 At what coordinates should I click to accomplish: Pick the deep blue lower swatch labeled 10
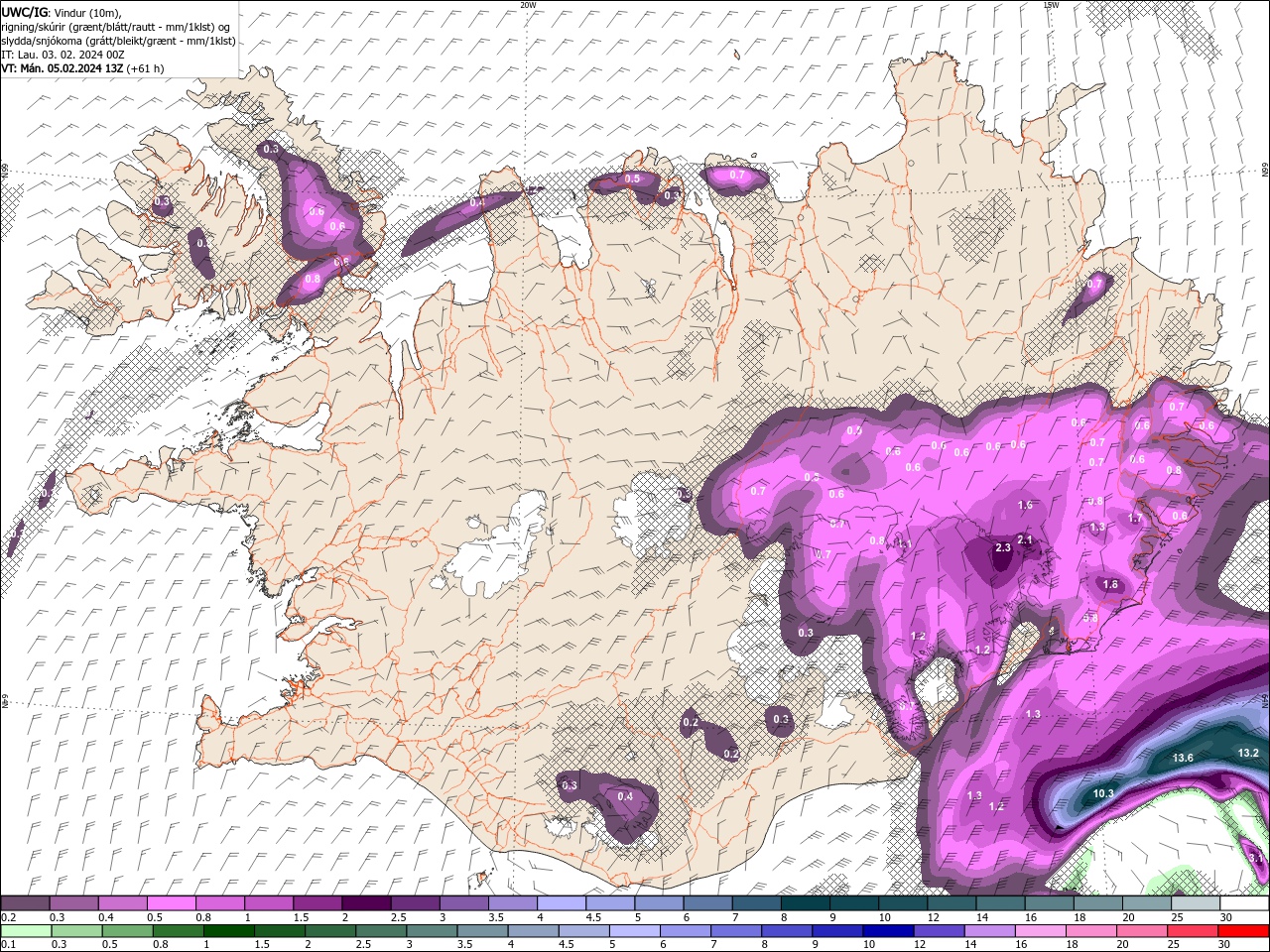pyautogui.click(x=889, y=930)
